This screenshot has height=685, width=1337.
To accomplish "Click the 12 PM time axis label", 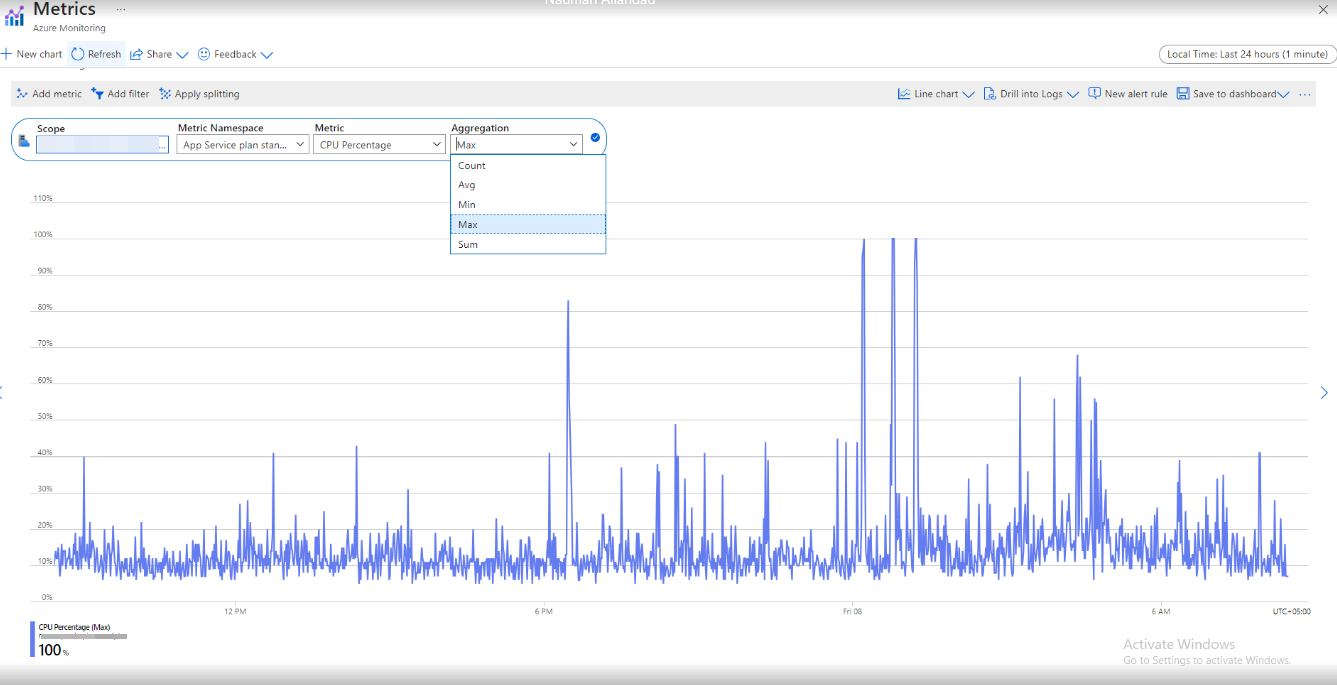I will [x=235, y=611].
